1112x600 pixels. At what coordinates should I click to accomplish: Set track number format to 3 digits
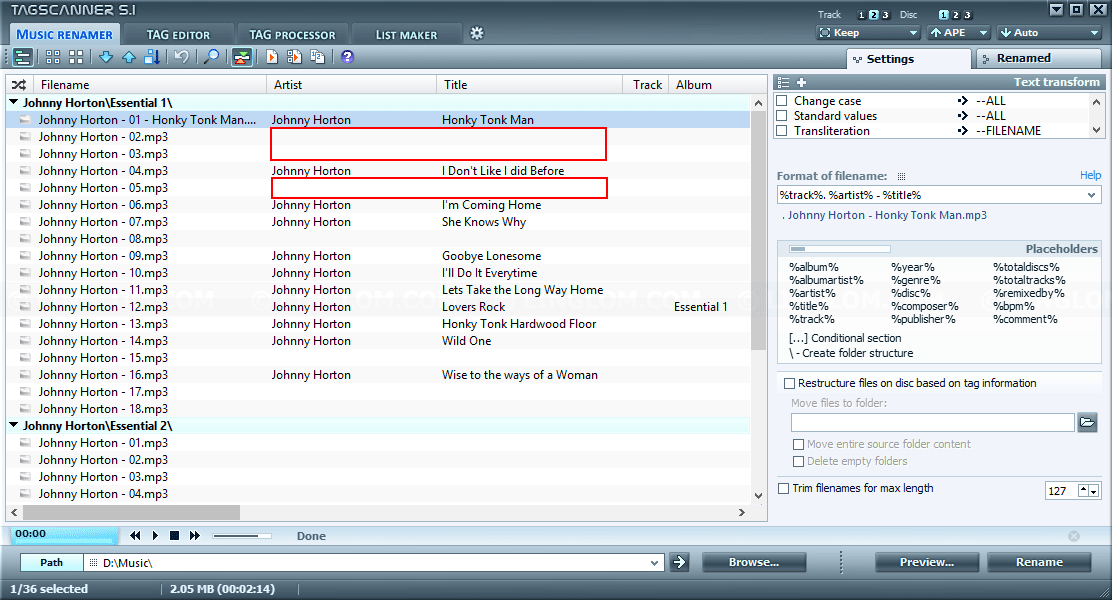885,15
